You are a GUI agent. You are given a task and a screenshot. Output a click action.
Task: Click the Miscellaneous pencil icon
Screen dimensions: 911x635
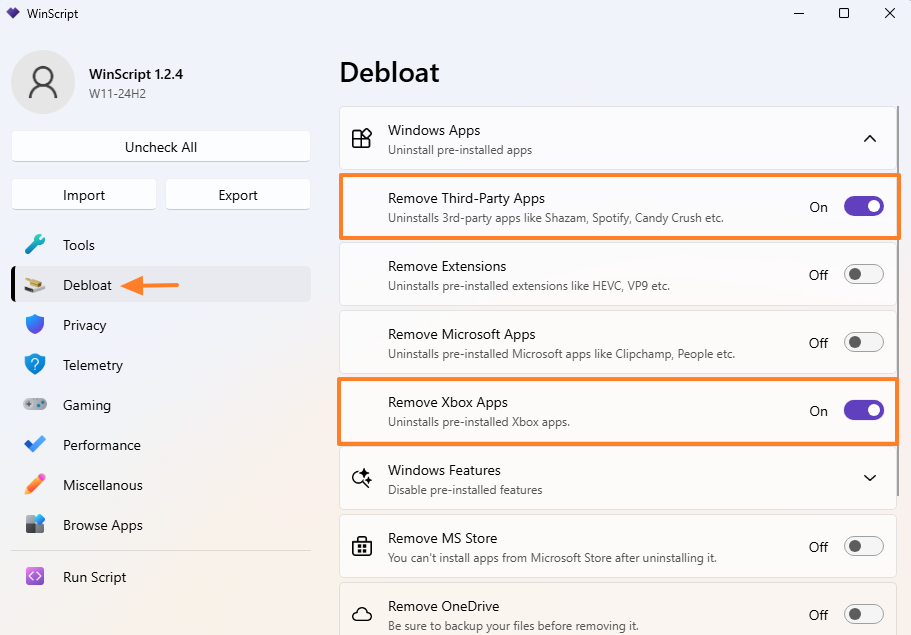click(x=33, y=485)
